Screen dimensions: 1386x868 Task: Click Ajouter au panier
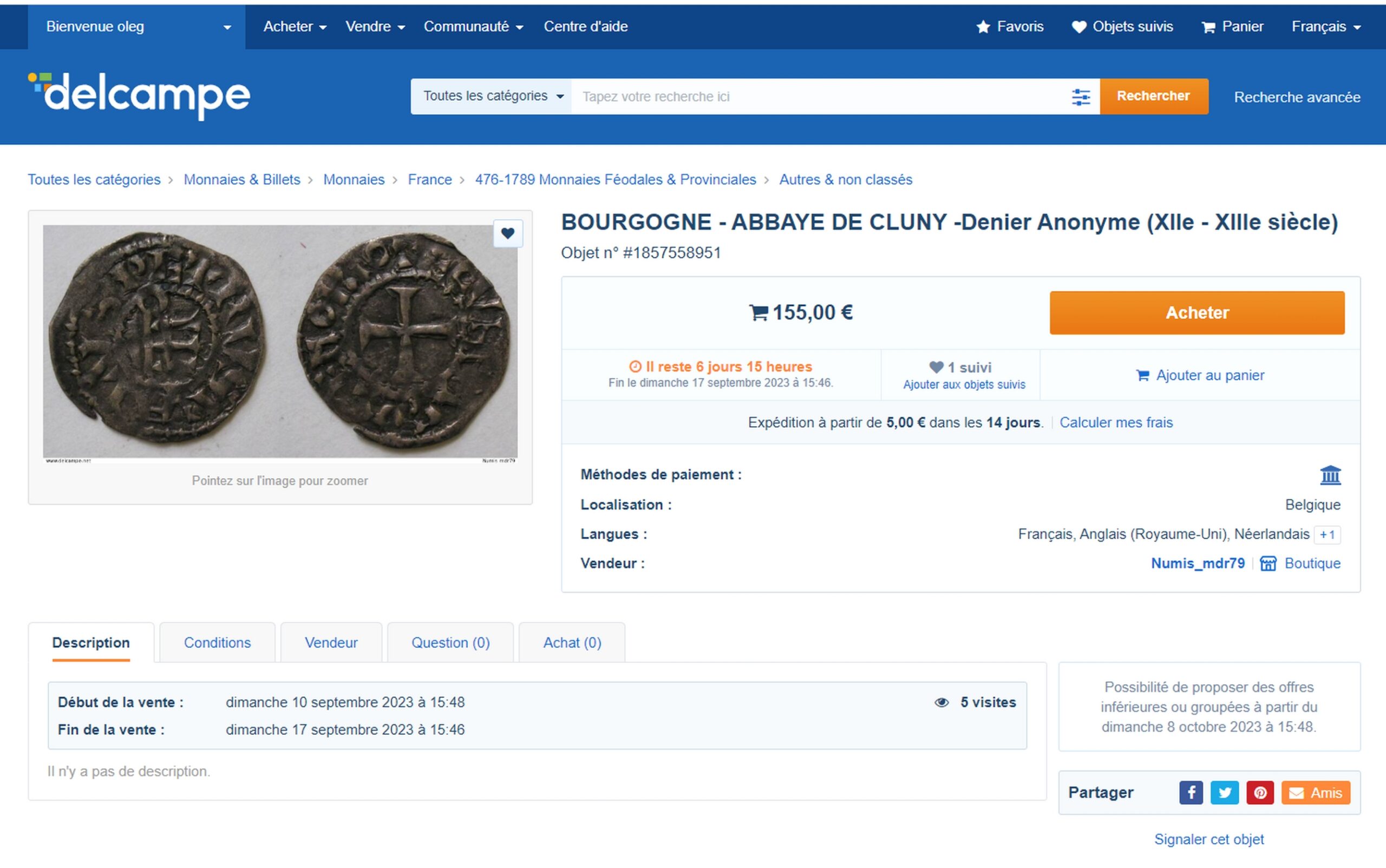[1200, 375]
